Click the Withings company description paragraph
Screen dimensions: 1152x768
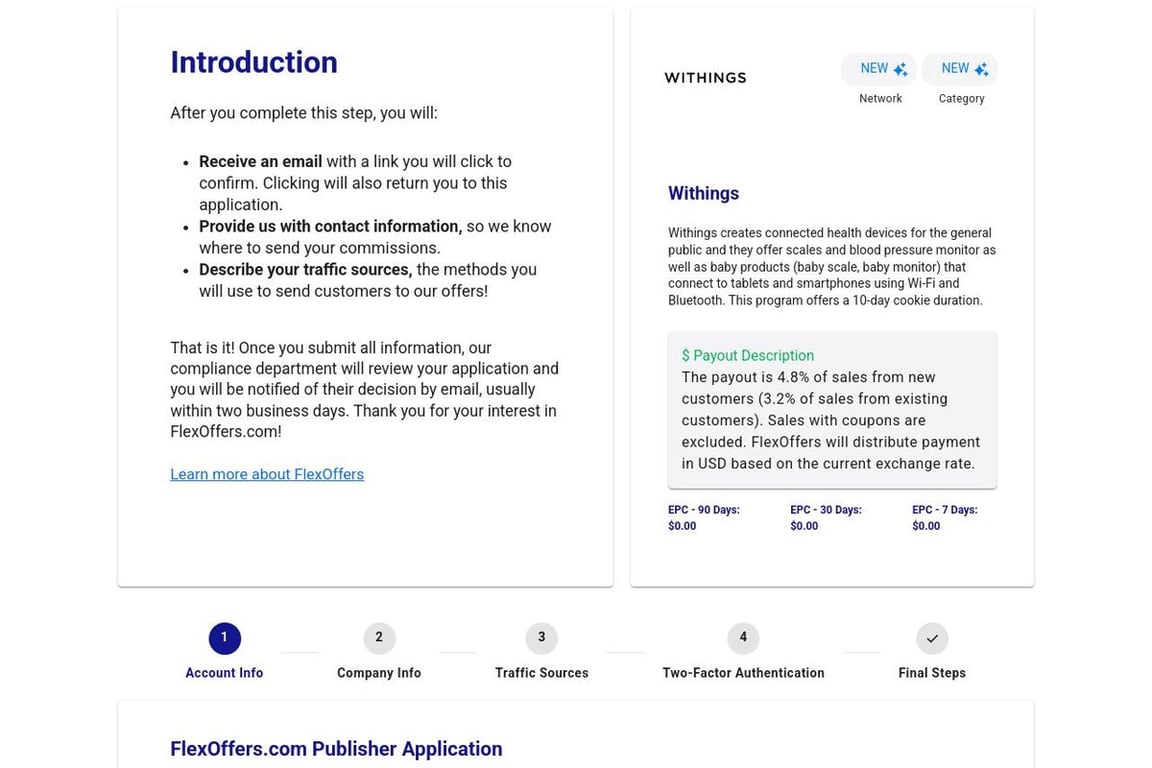coord(832,266)
